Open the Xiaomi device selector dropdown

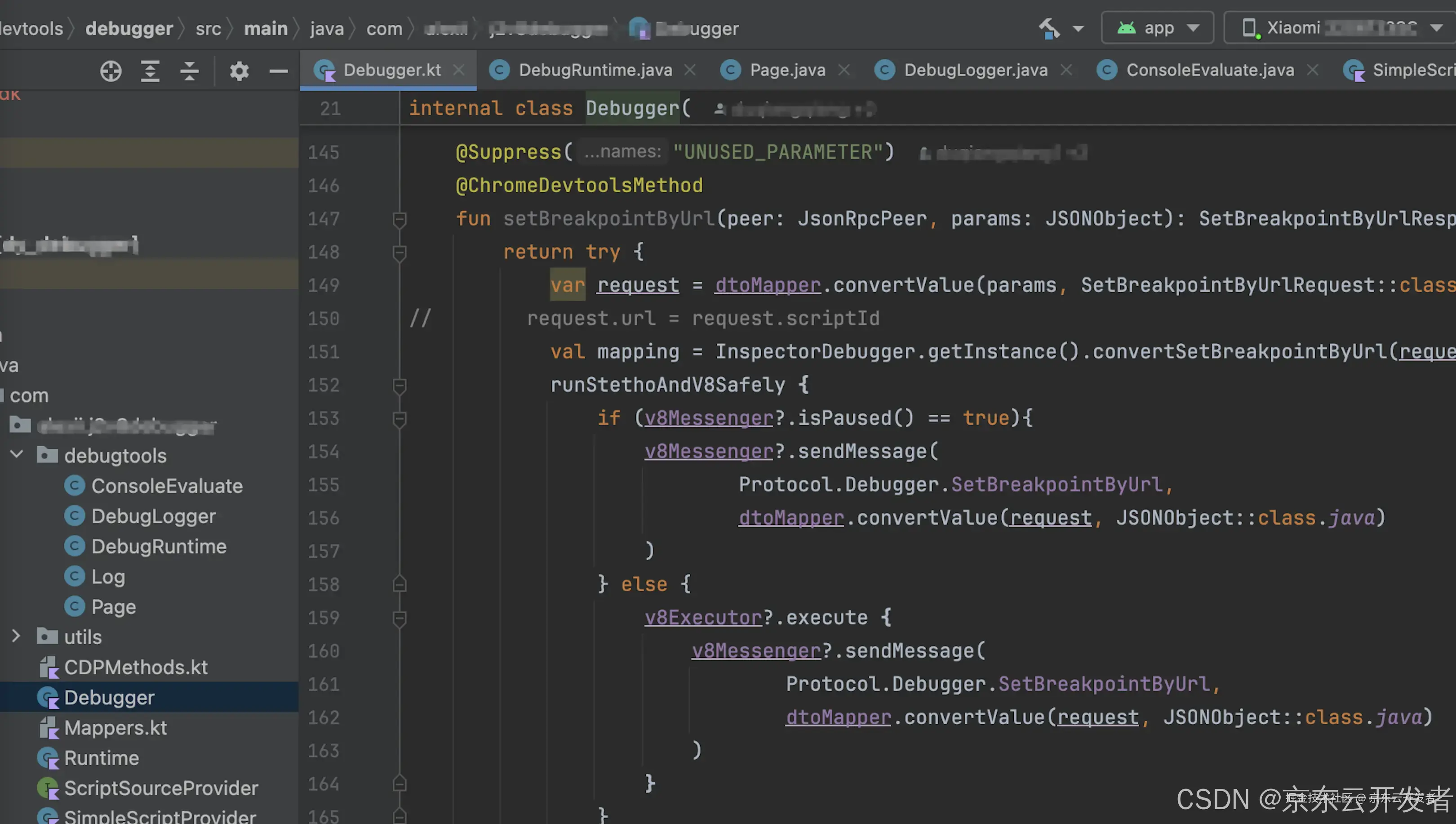click(x=1340, y=27)
